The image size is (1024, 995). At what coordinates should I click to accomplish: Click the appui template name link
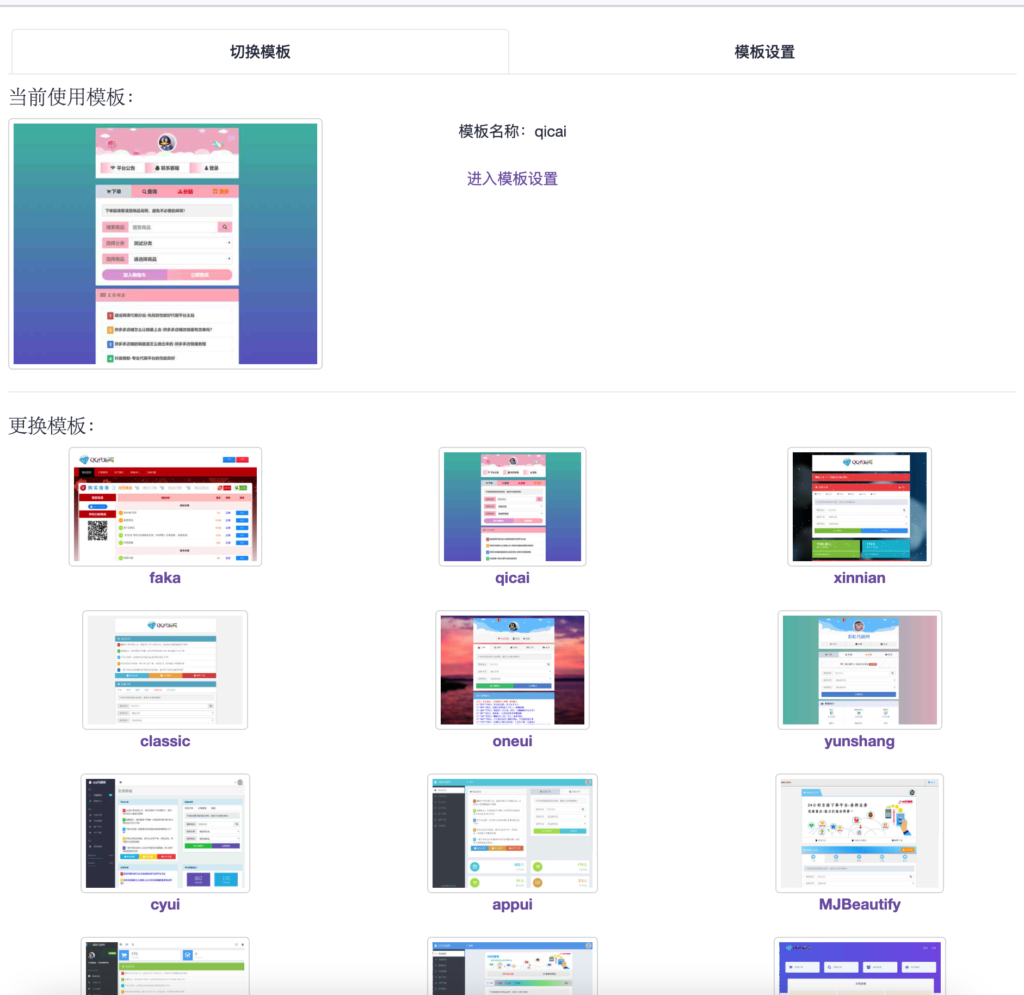[x=513, y=904]
